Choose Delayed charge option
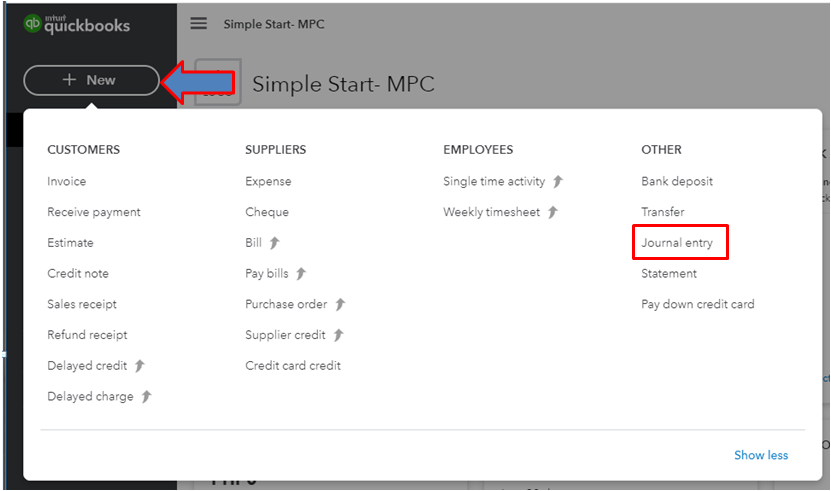The image size is (831, 491). pos(90,397)
